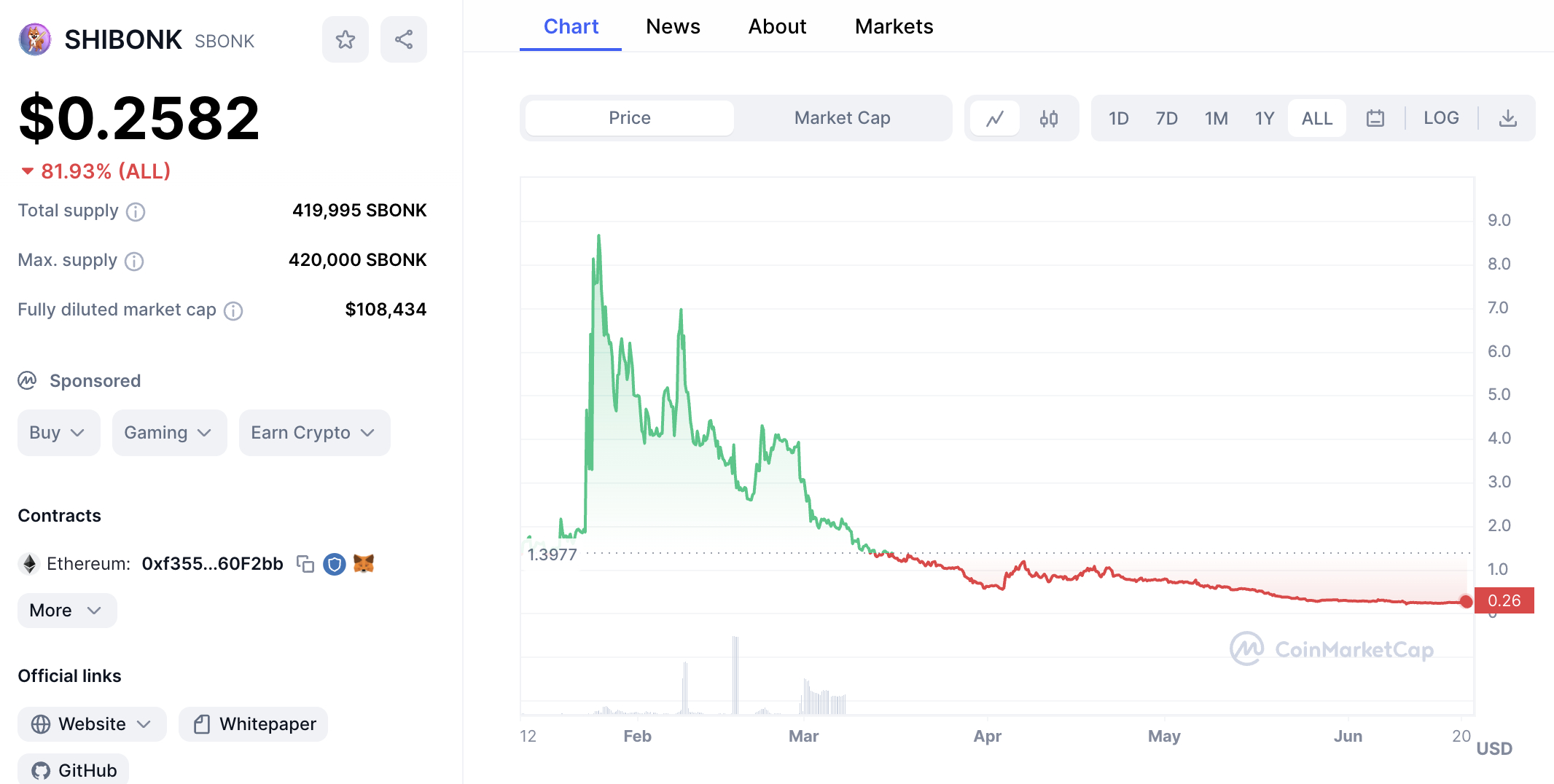1554x784 pixels.
Task: Click the 0xf355...60F2bb contract address
Action: click(x=212, y=564)
